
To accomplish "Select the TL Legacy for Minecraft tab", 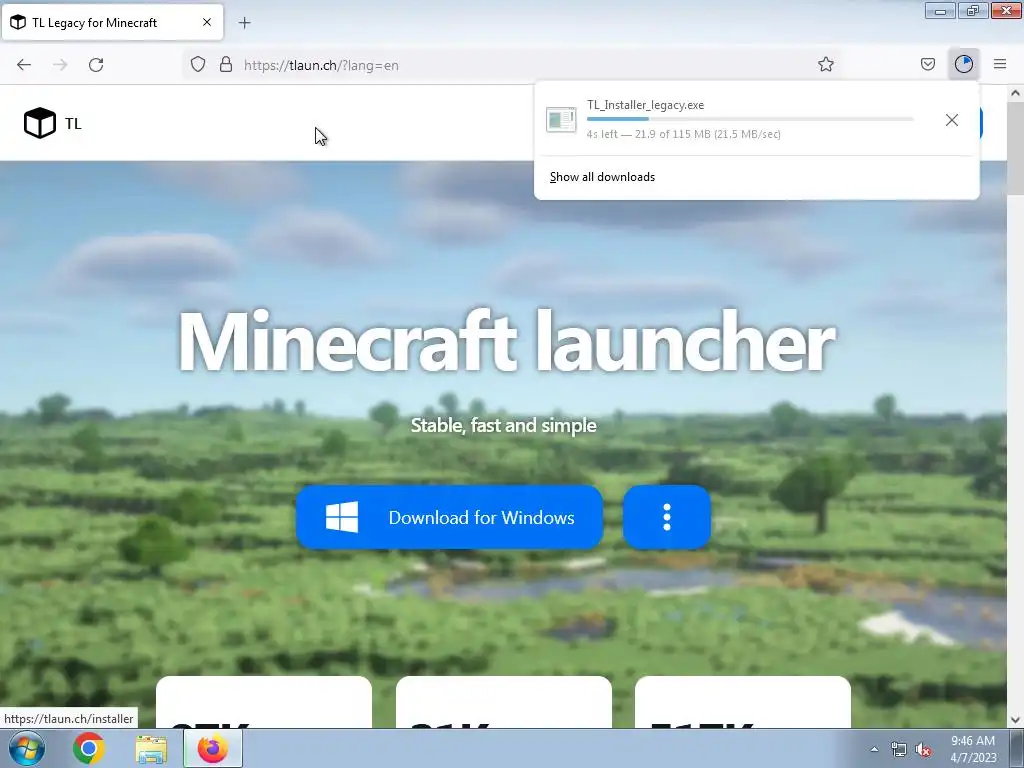I will 112,22.
